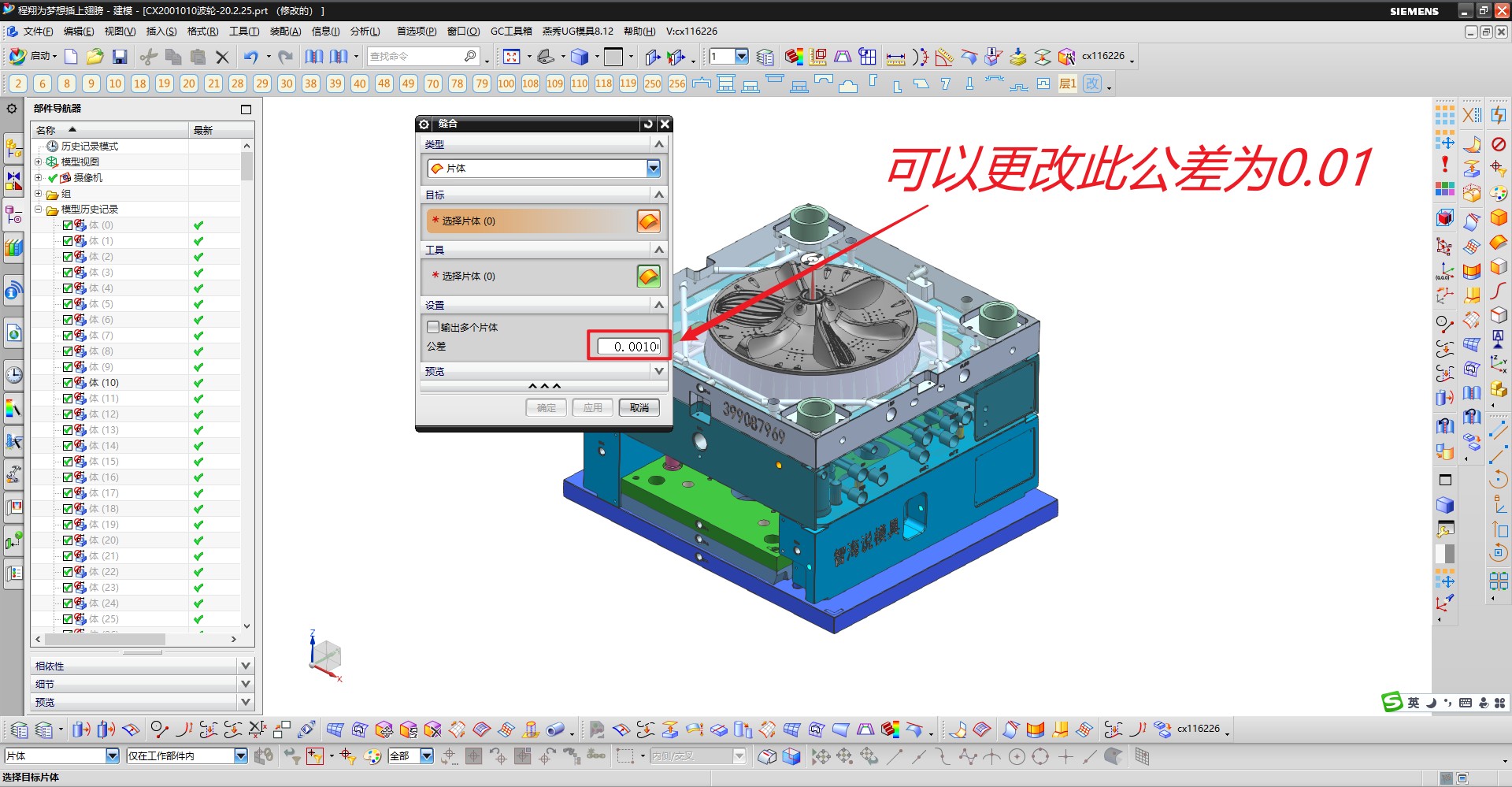Click tool sheet body selection icon
This screenshot has height=787, width=1512.
648,277
